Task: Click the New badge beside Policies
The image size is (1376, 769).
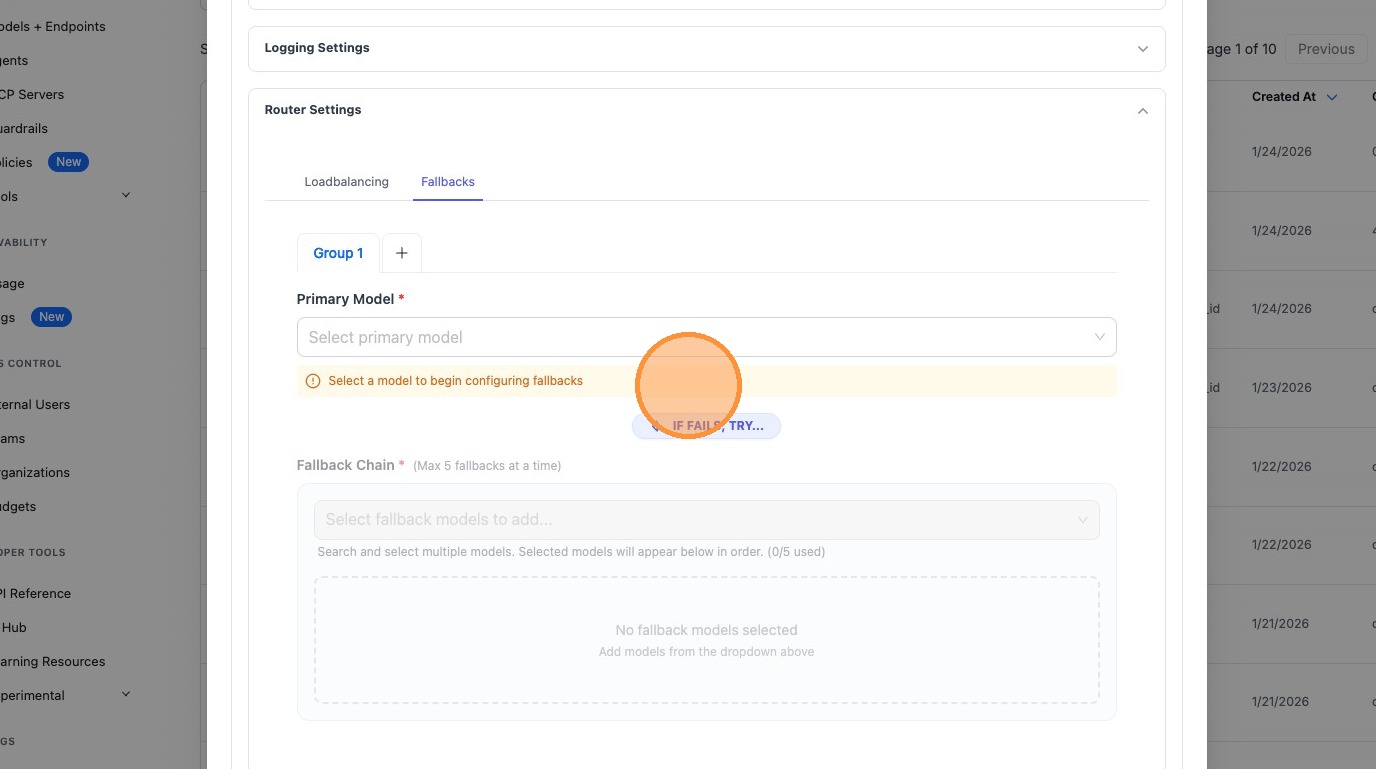Action: point(68,162)
